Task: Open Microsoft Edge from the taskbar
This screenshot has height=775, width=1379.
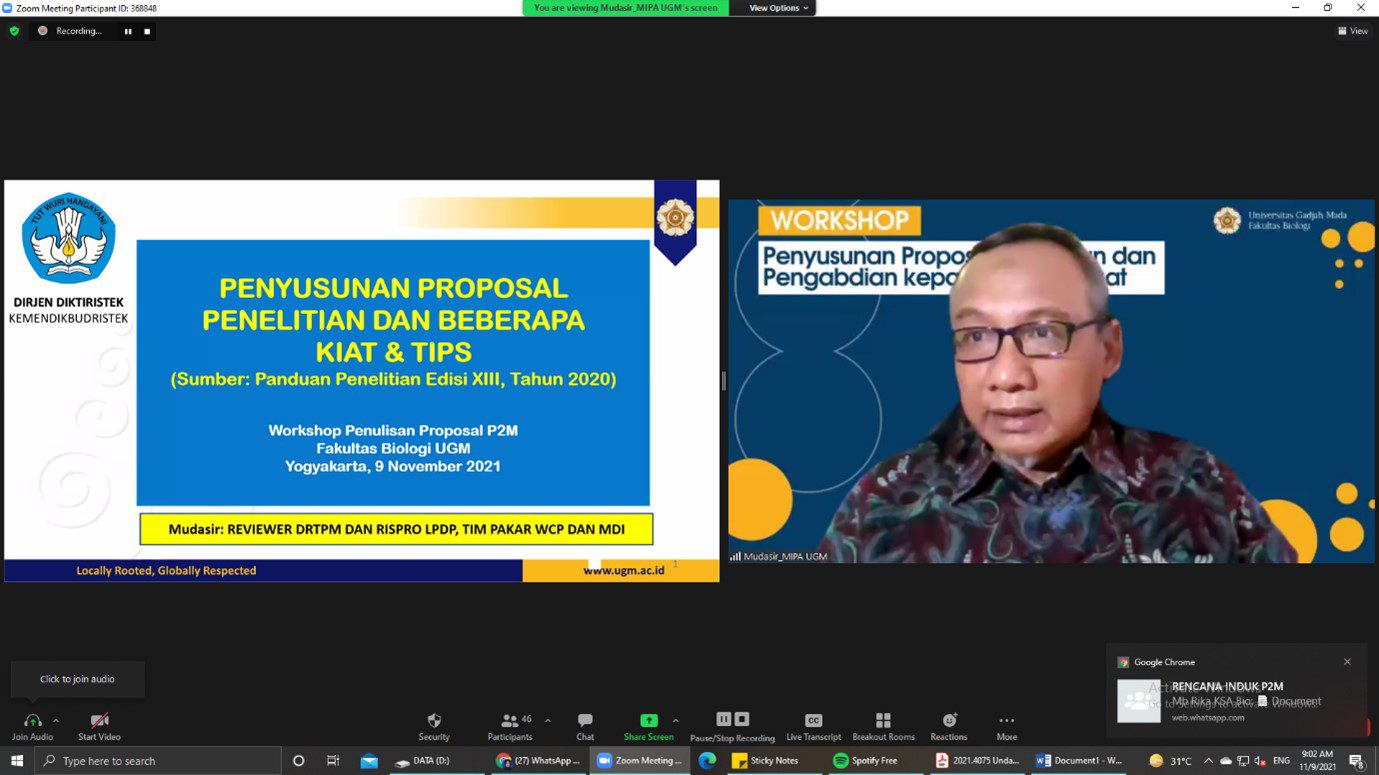Action: coord(707,761)
